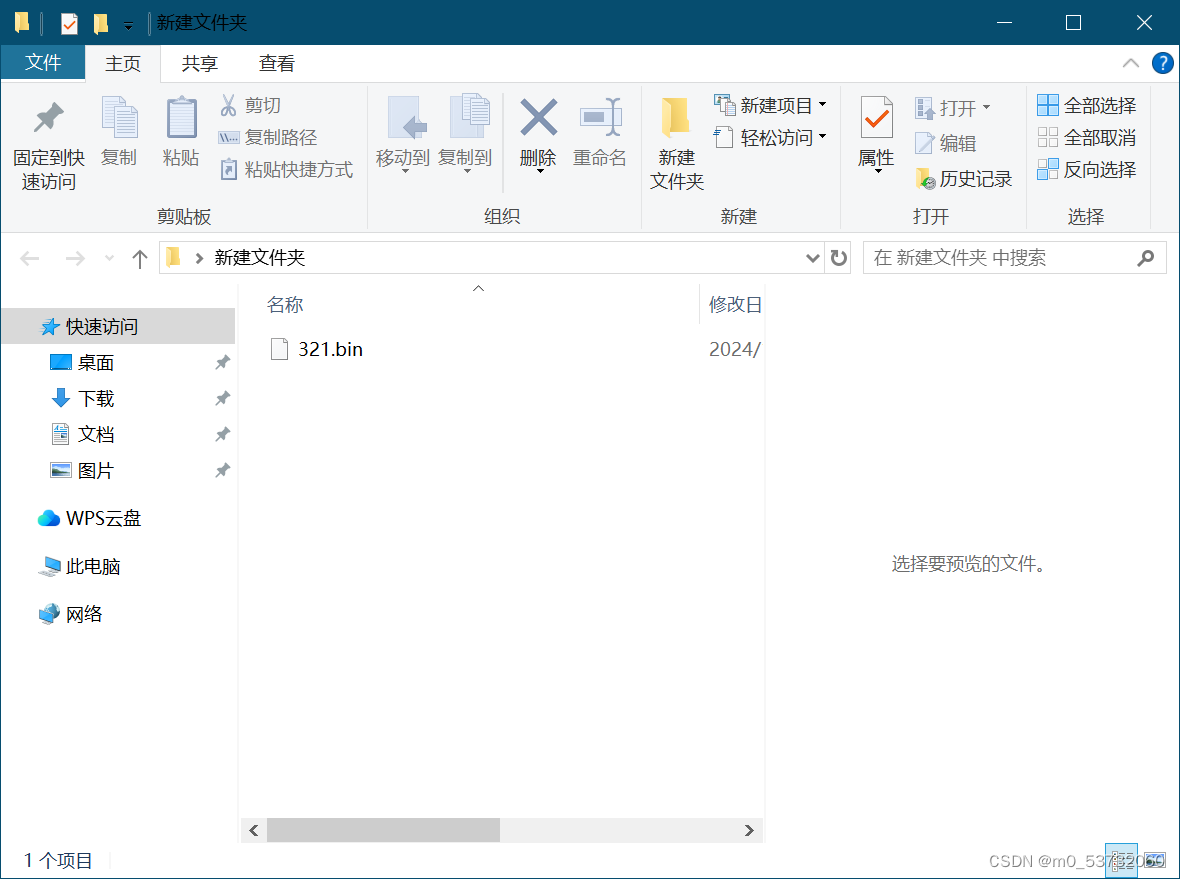Image resolution: width=1180 pixels, height=879 pixels.
Task: Open the Move to (移动到) menu
Action: tap(403, 135)
